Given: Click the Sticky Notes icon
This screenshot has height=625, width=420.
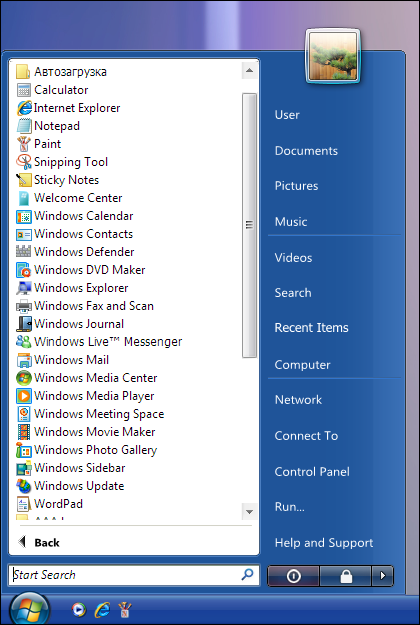Looking at the screenshot, I should (x=24, y=180).
